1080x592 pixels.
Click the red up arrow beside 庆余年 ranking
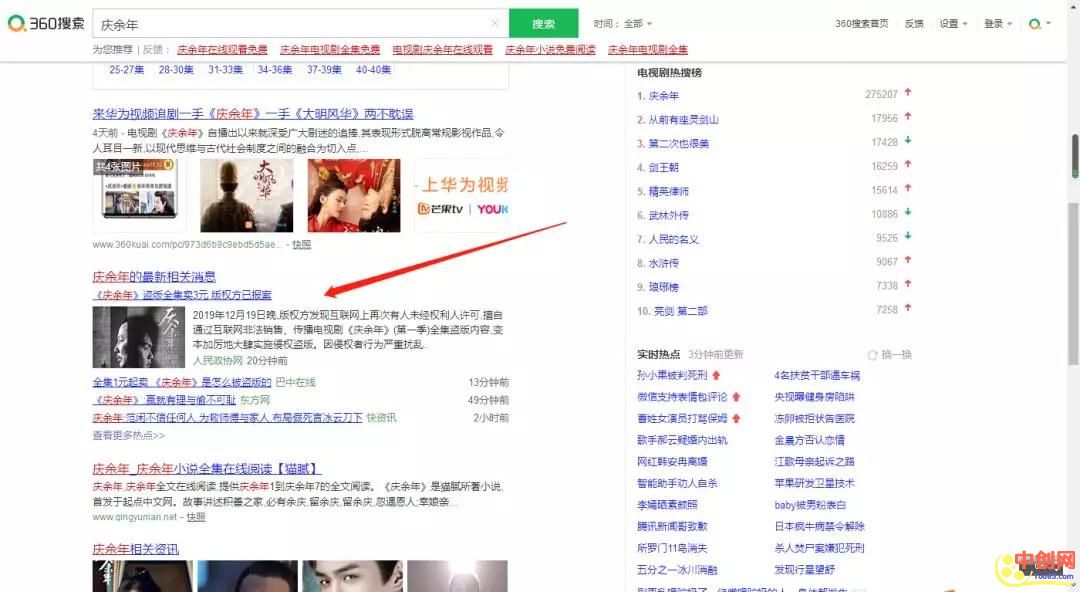click(x=907, y=95)
